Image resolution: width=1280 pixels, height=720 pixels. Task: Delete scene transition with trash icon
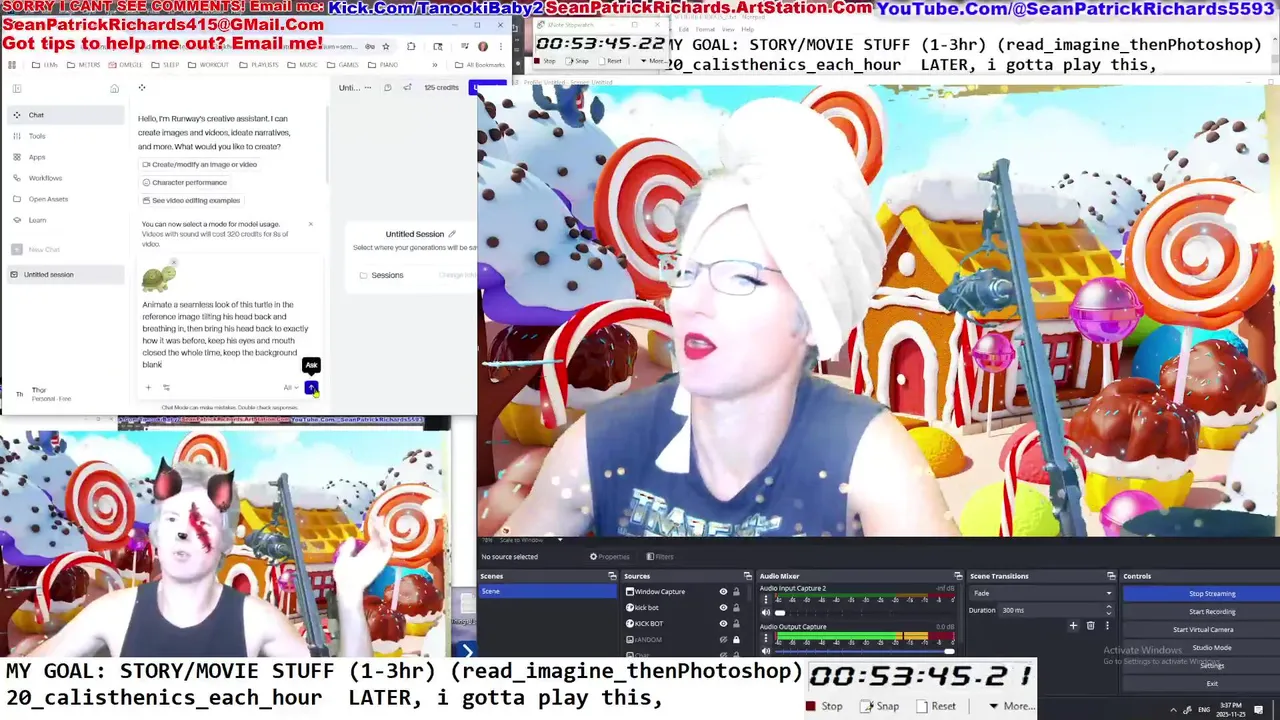1090,626
